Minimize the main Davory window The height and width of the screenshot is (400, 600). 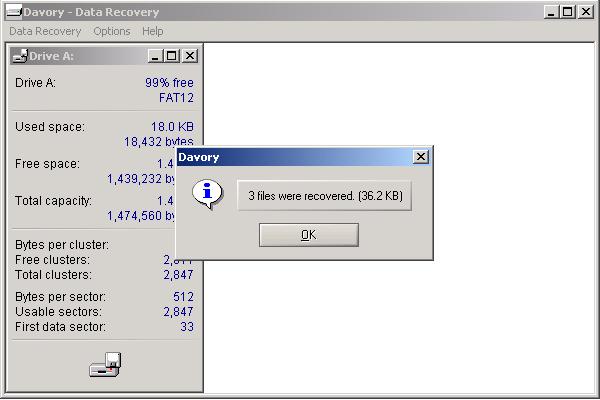click(x=553, y=12)
